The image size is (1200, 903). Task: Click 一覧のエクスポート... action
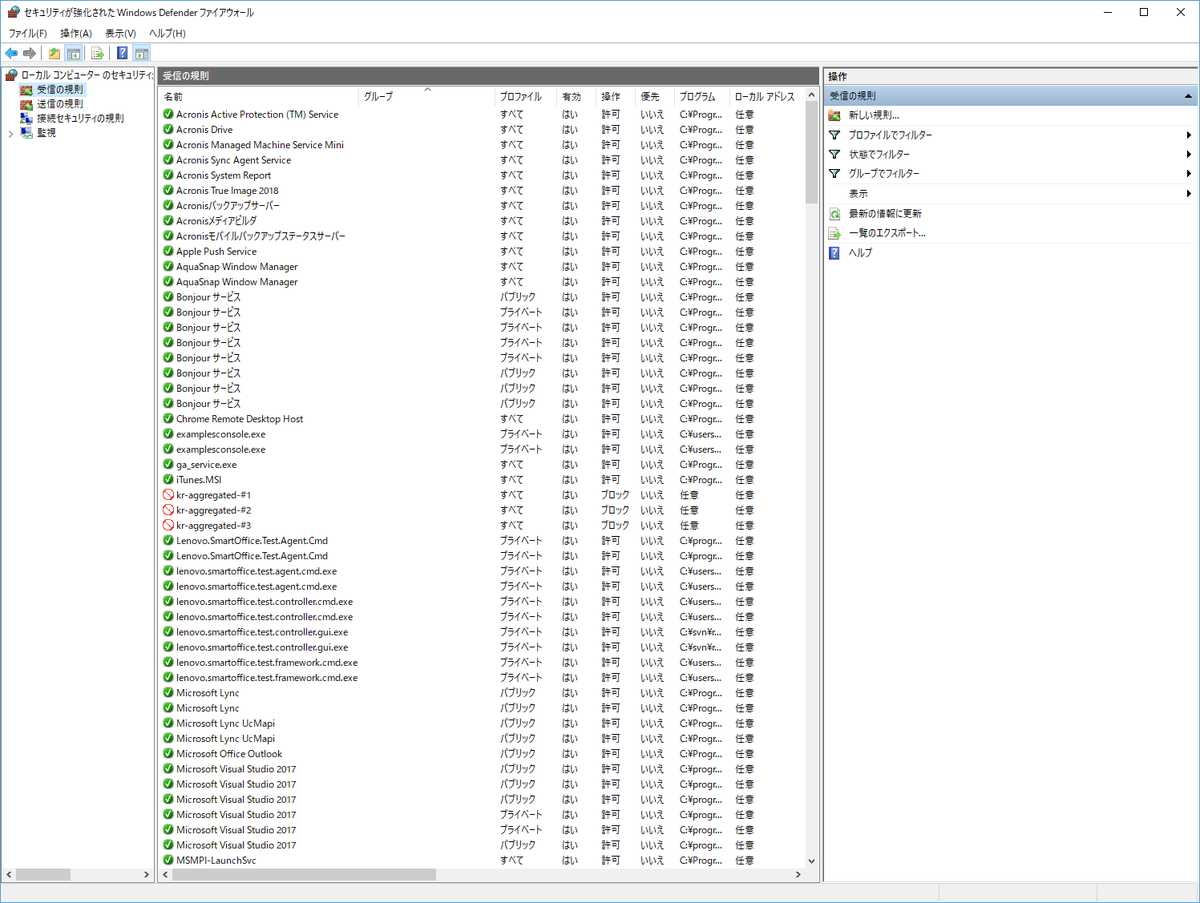point(887,233)
